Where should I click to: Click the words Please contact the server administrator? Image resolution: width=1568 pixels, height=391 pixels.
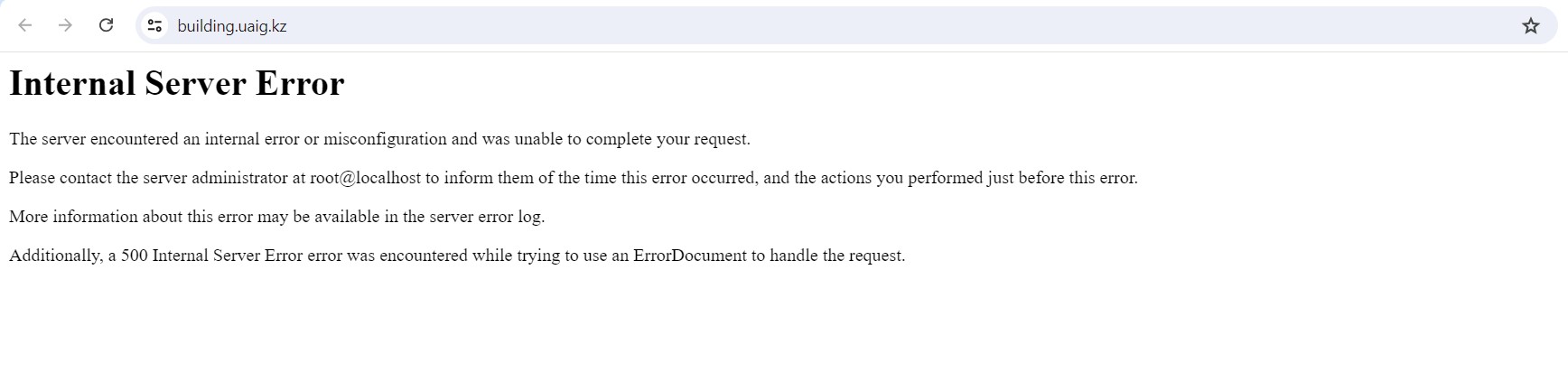click(148, 178)
